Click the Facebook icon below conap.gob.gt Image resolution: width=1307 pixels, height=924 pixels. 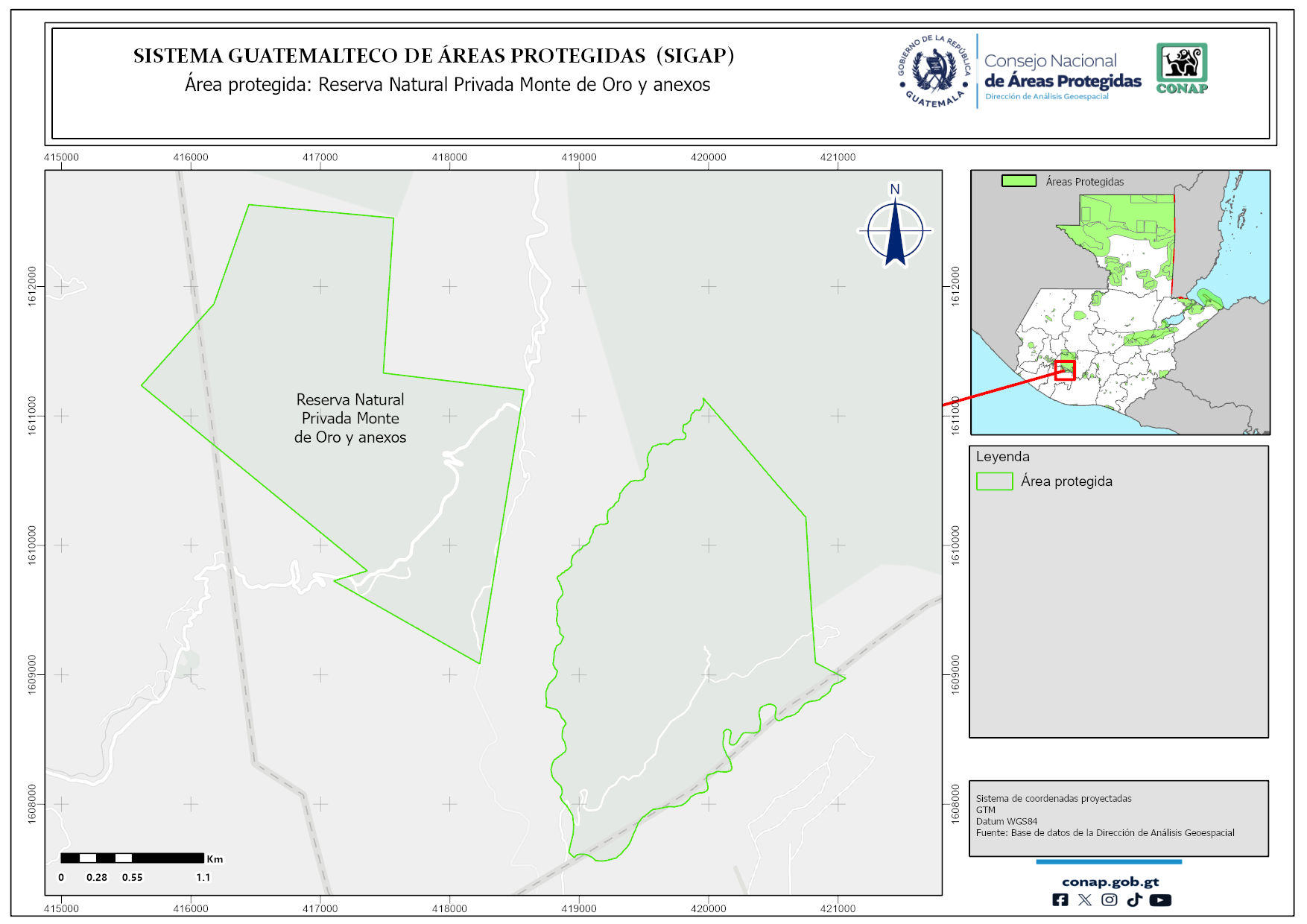tap(1060, 900)
